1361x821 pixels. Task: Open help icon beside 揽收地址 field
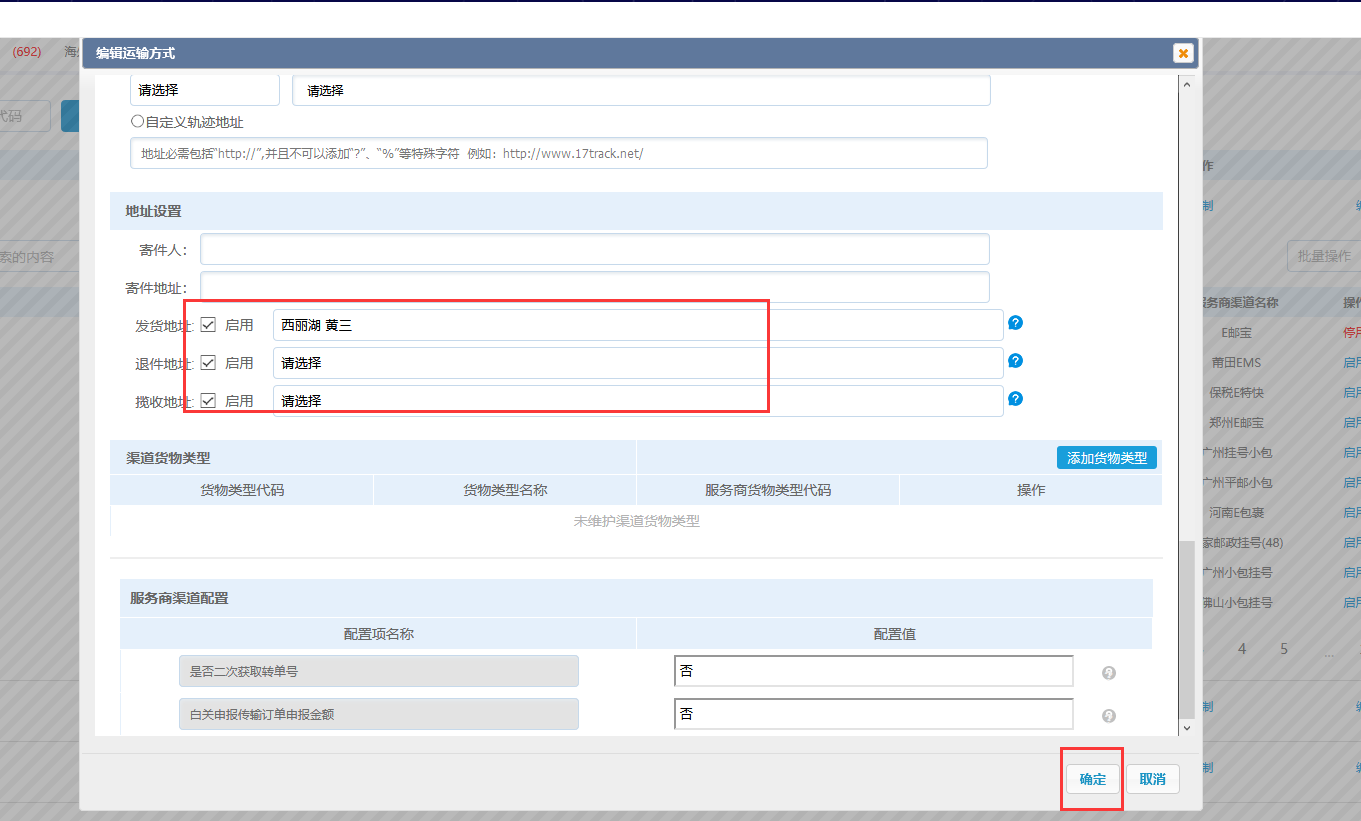[x=1015, y=398]
